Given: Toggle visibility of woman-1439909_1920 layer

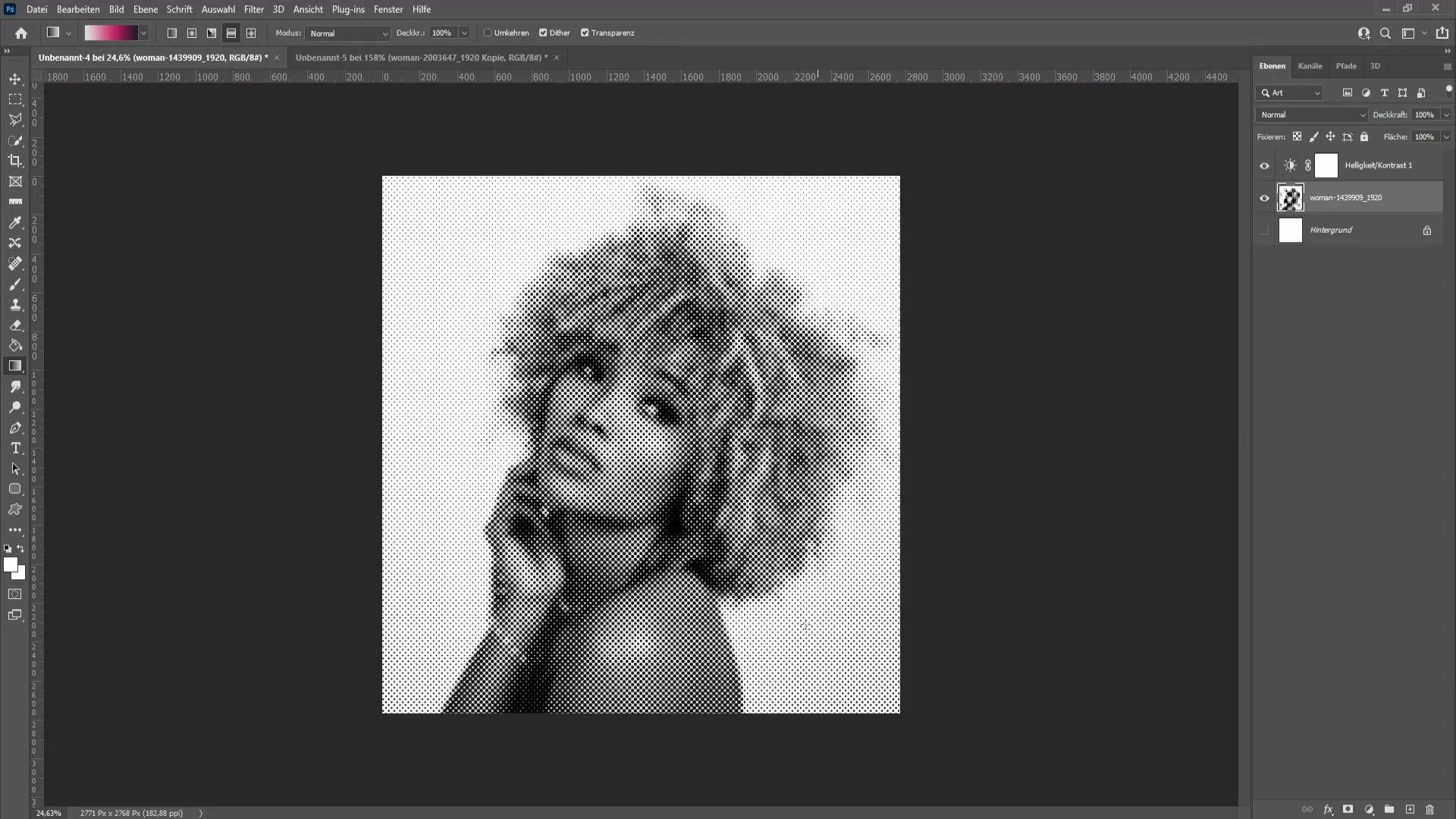Looking at the screenshot, I should [1264, 197].
